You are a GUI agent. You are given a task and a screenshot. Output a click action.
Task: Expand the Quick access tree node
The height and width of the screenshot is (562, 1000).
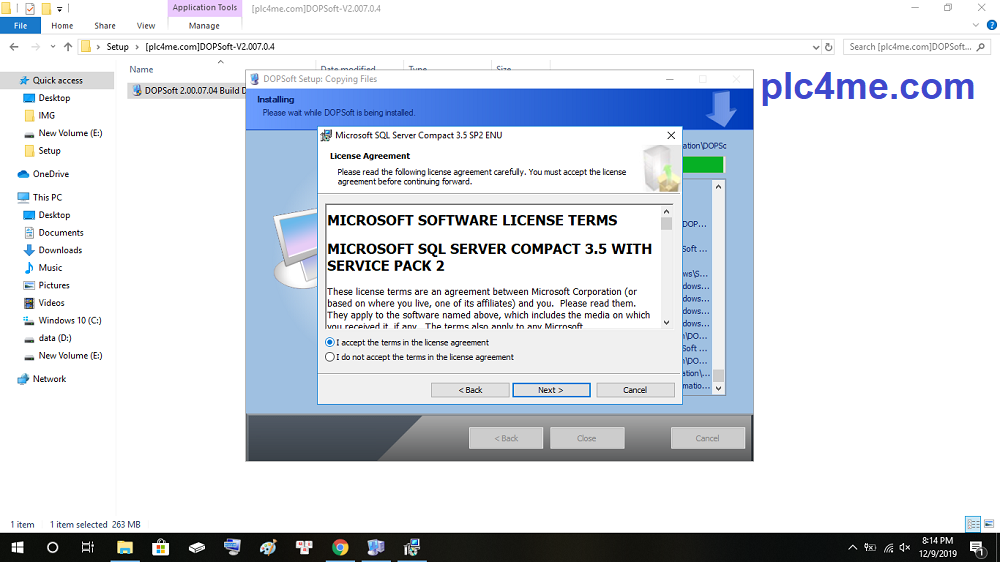click(x=9, y=80)
